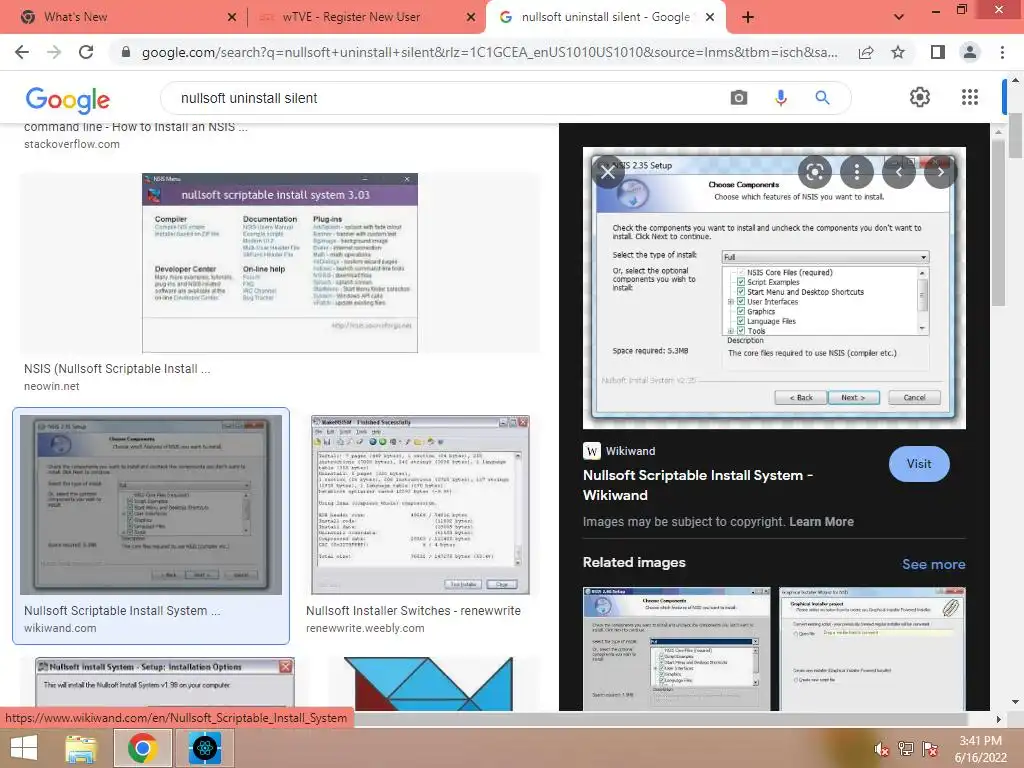The image size is (1024, 768).
Task: Open Windows Start menu
Action: coord(24,748)
